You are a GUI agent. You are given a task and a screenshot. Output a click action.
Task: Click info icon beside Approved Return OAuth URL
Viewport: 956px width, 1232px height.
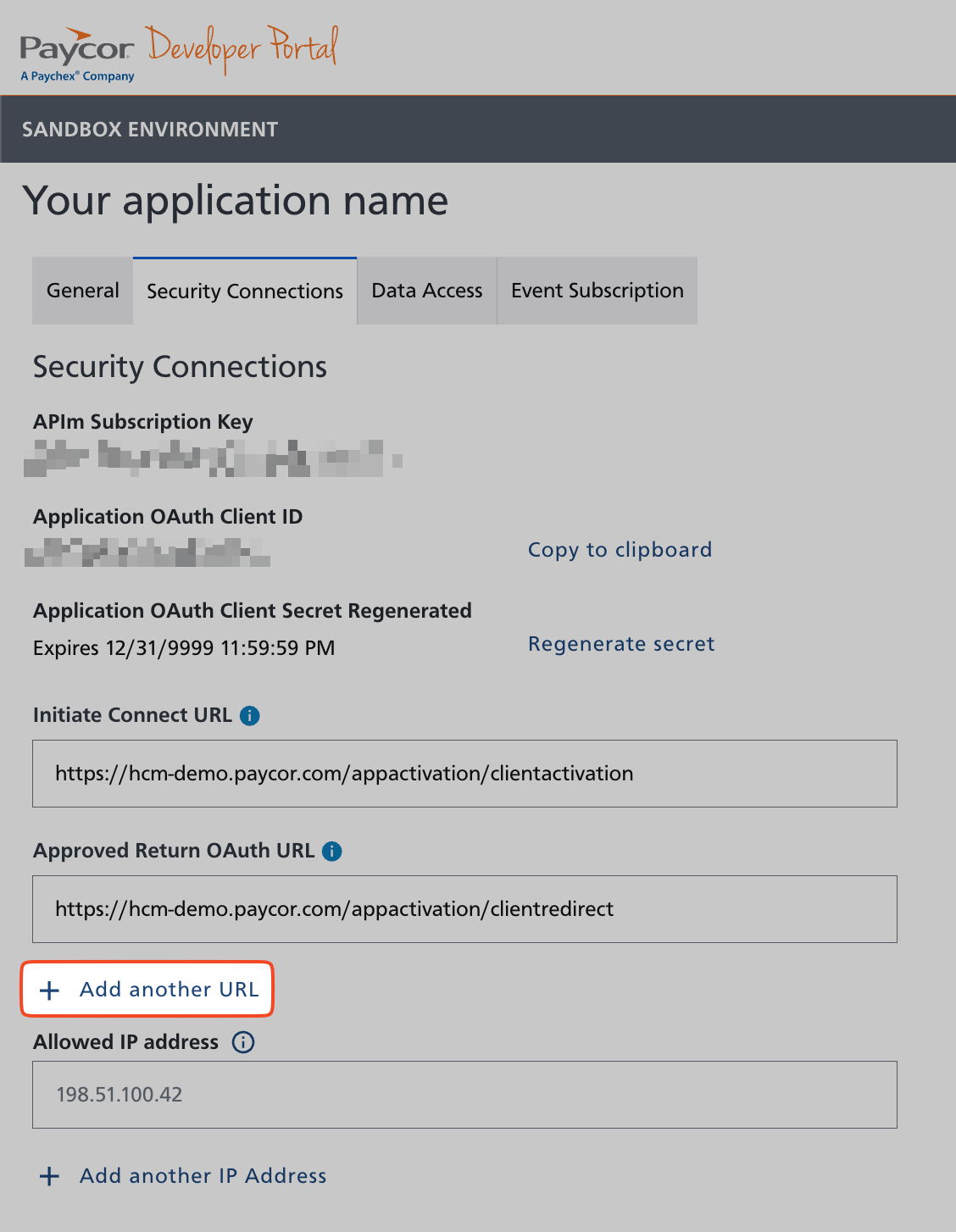coord(332,852)
